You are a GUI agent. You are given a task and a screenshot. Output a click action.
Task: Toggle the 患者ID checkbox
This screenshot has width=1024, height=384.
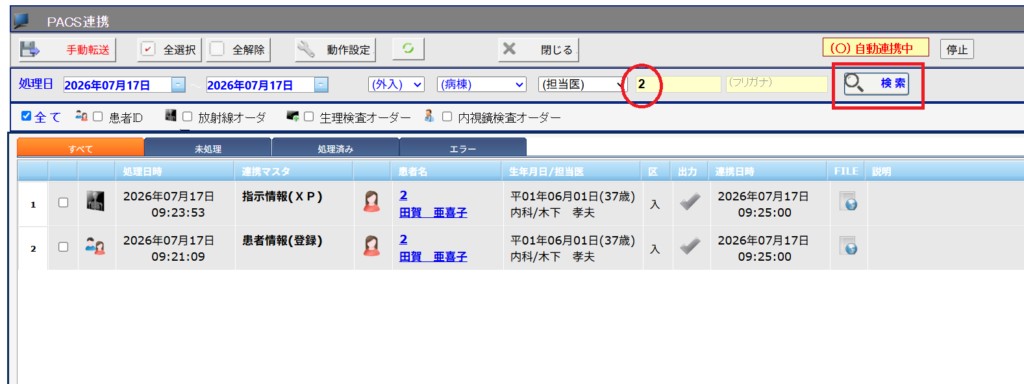click(x=98, y=118)
